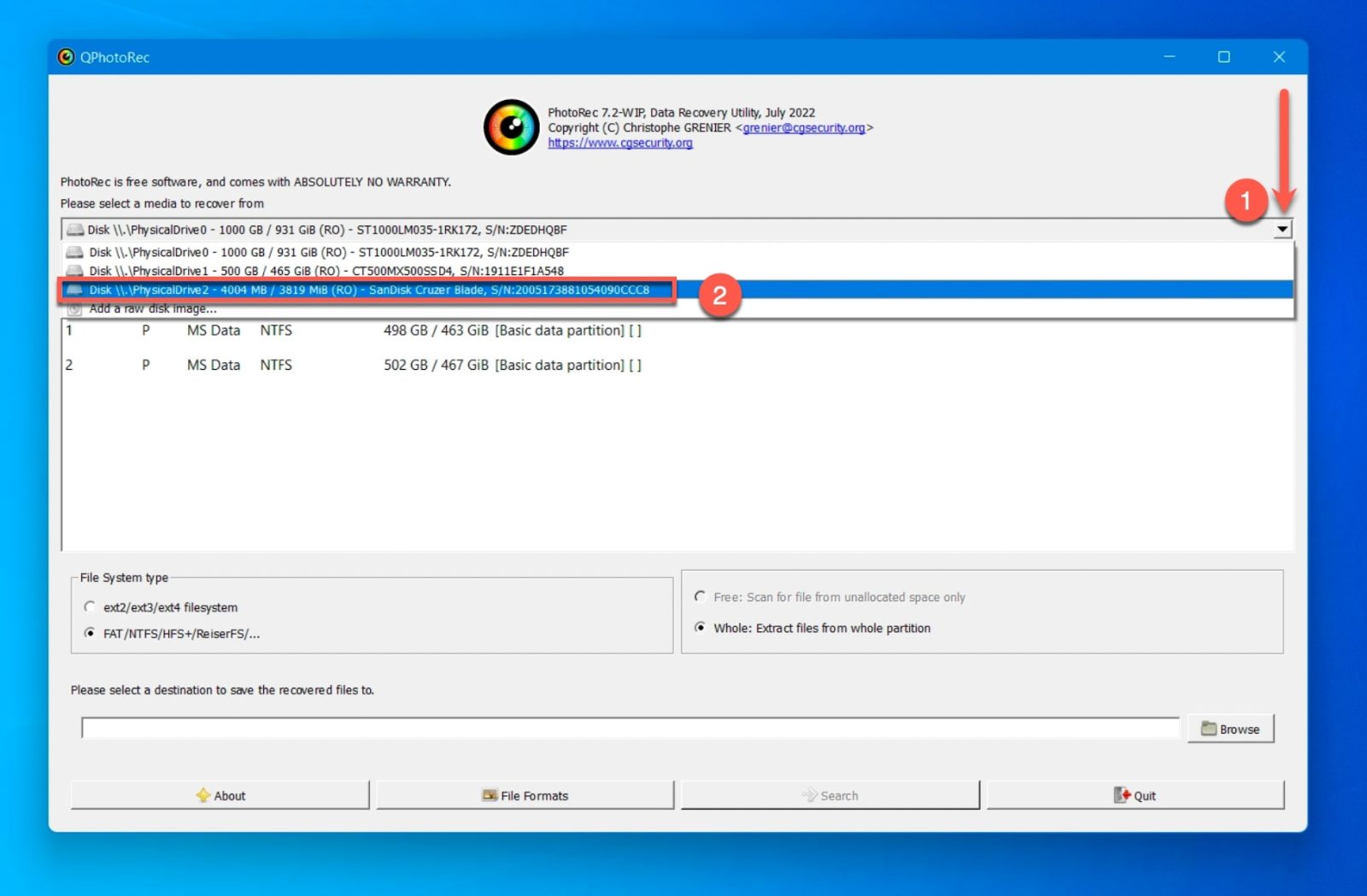The height and width of the screenshot is (896, 1367).
Task: Click the recovered files destination path field
Action: 630,728
